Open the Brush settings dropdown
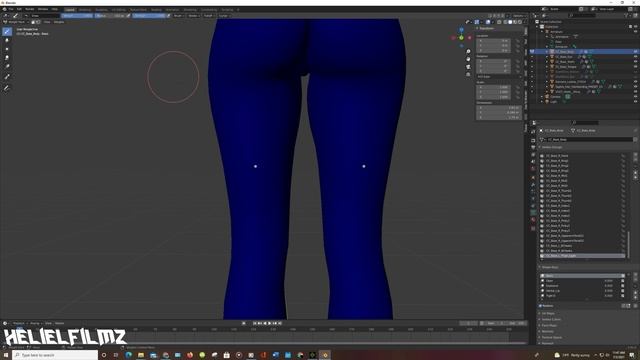Image resolution: width=640 pixels, height=360 pixels. (179, 16)
